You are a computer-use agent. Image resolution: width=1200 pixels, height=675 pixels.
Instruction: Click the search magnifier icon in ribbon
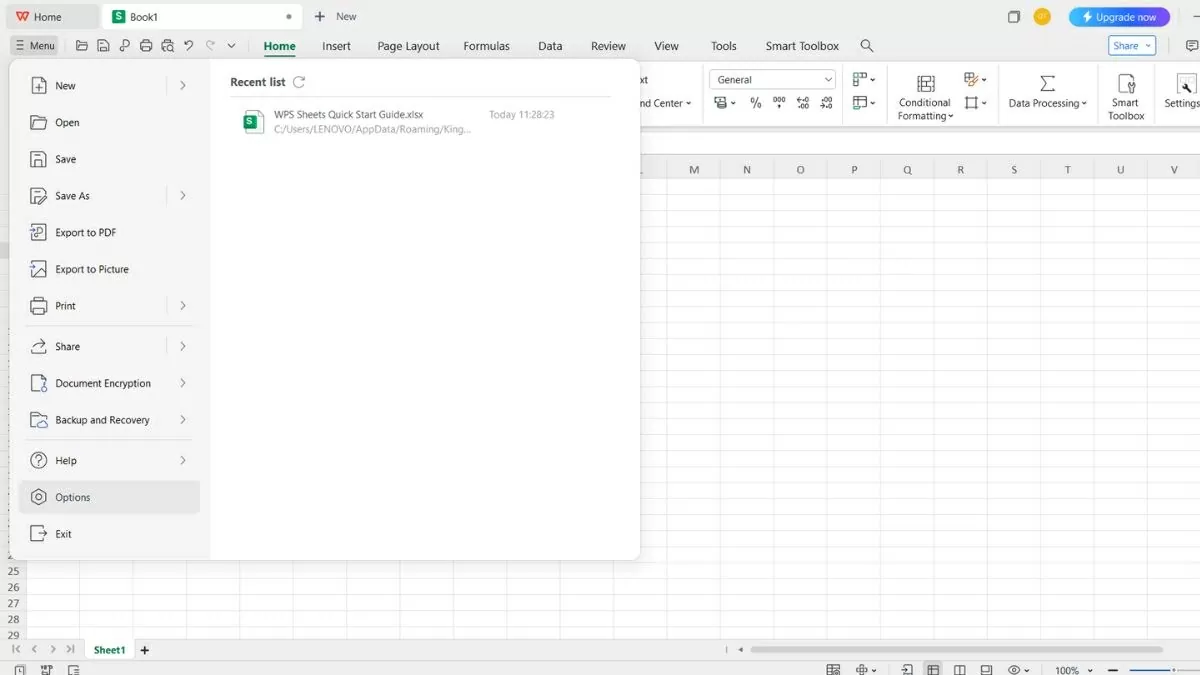(x=867, y=46)
